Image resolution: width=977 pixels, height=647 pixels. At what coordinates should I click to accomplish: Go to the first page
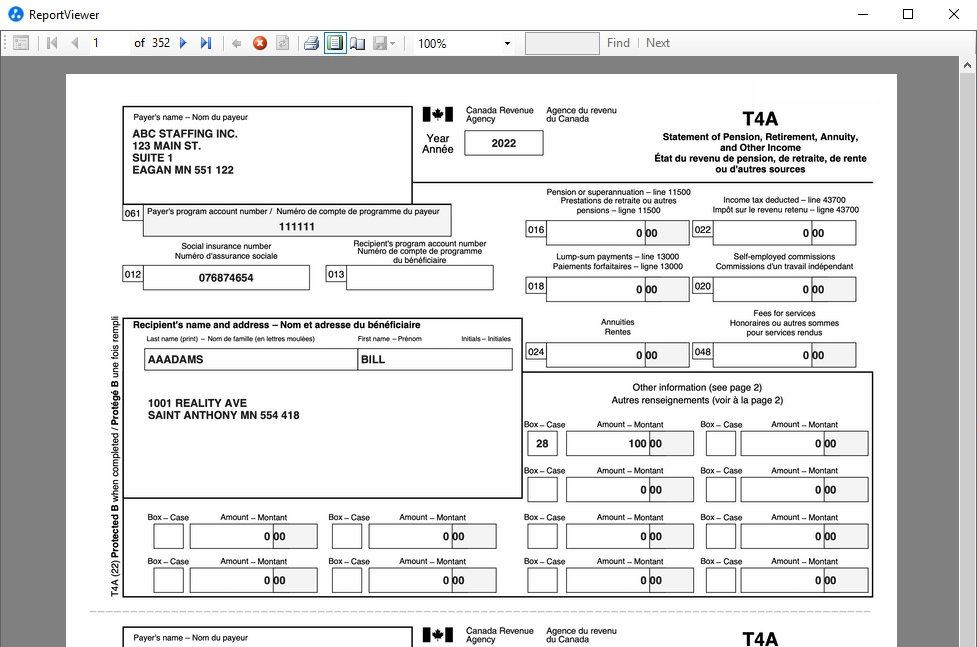pos(52,43)
